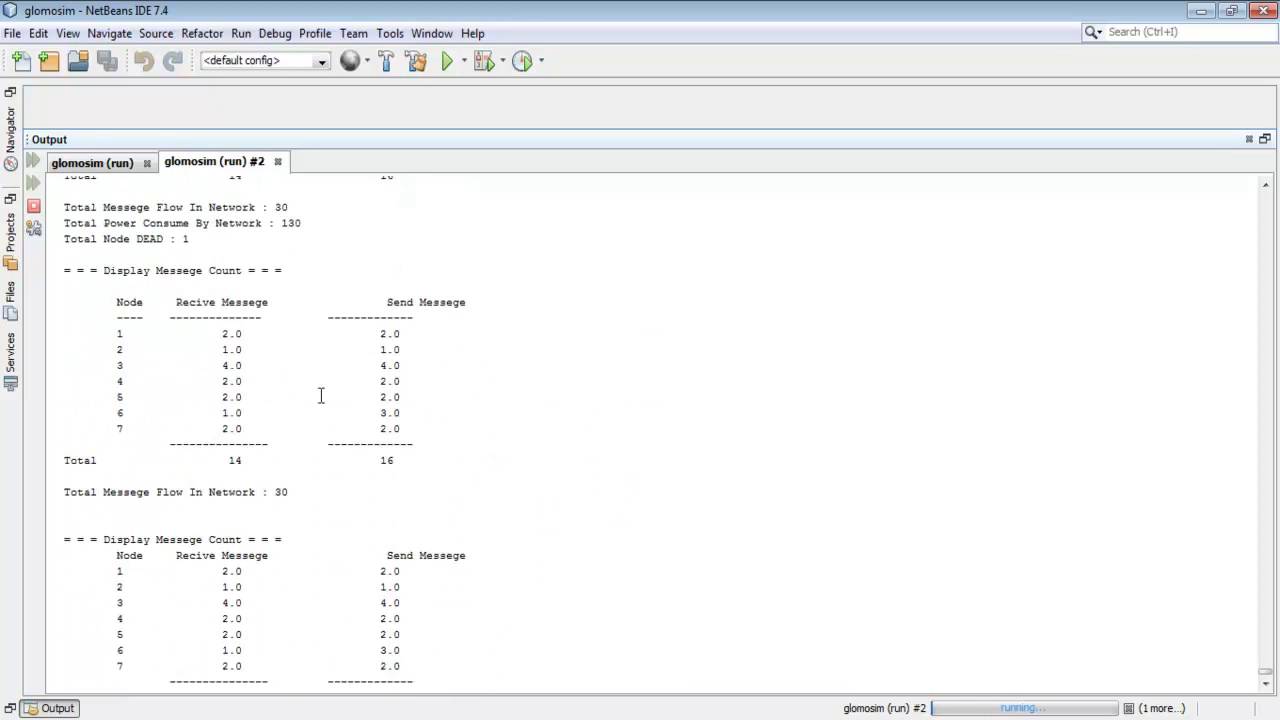Open the Services side panel
The image size is (1280, 720).
tap(11, 361)
